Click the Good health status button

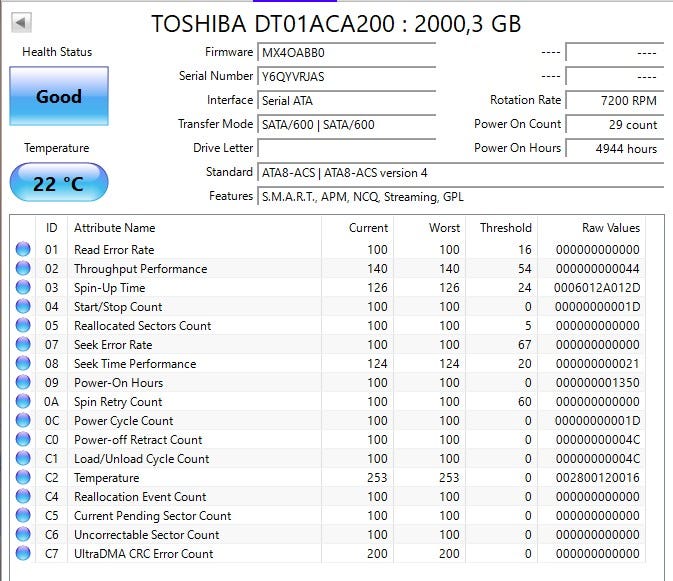59,96
